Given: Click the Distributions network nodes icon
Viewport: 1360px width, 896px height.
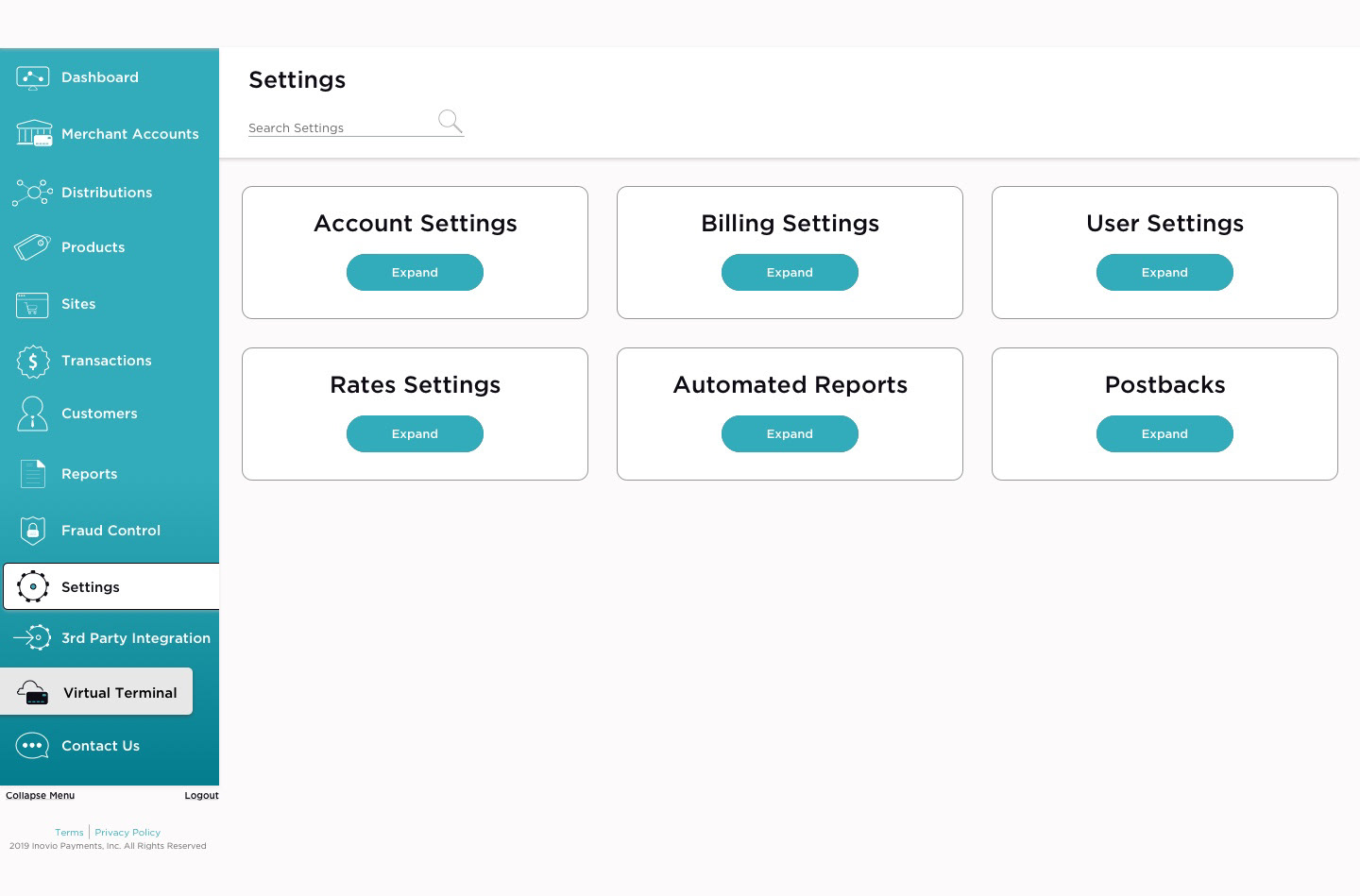Looking at the screenshot, I should click(x=33, y=193).
